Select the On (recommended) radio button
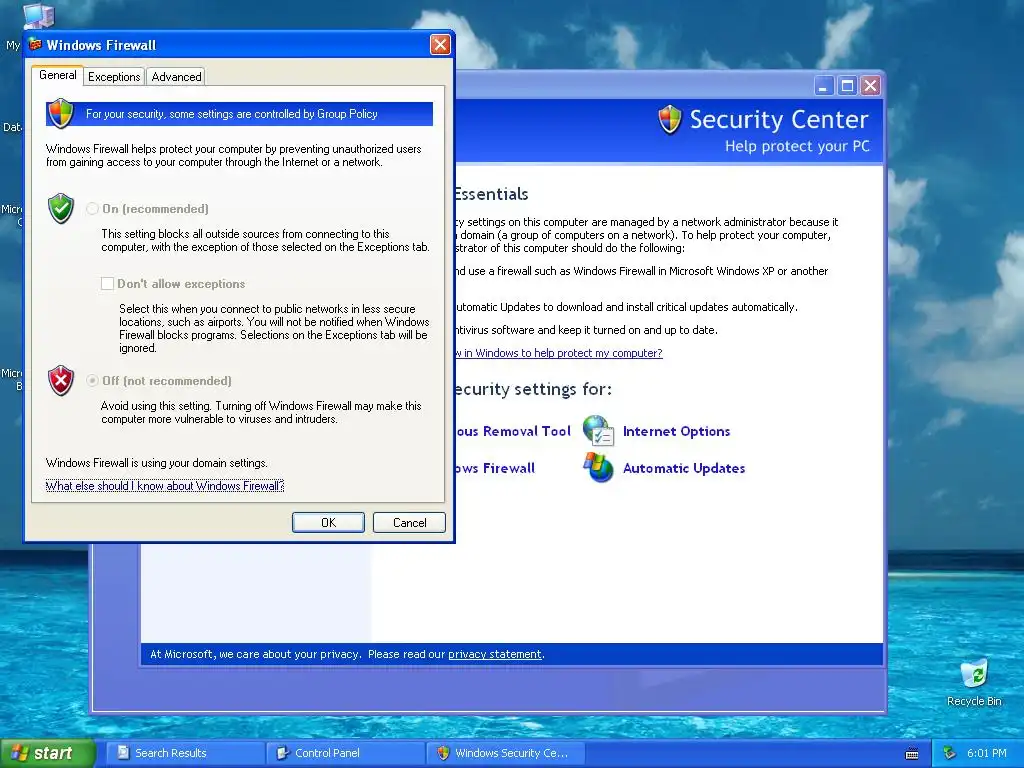 pos(93,208)
